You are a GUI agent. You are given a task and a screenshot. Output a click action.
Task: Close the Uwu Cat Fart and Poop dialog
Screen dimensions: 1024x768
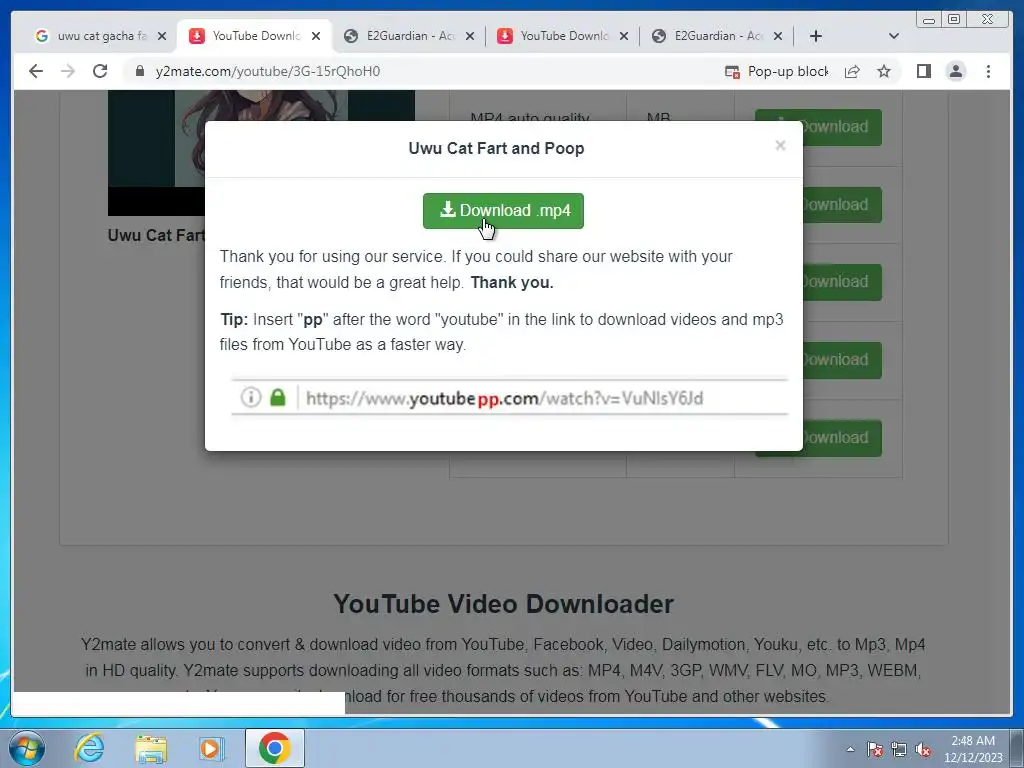[780, 146]
